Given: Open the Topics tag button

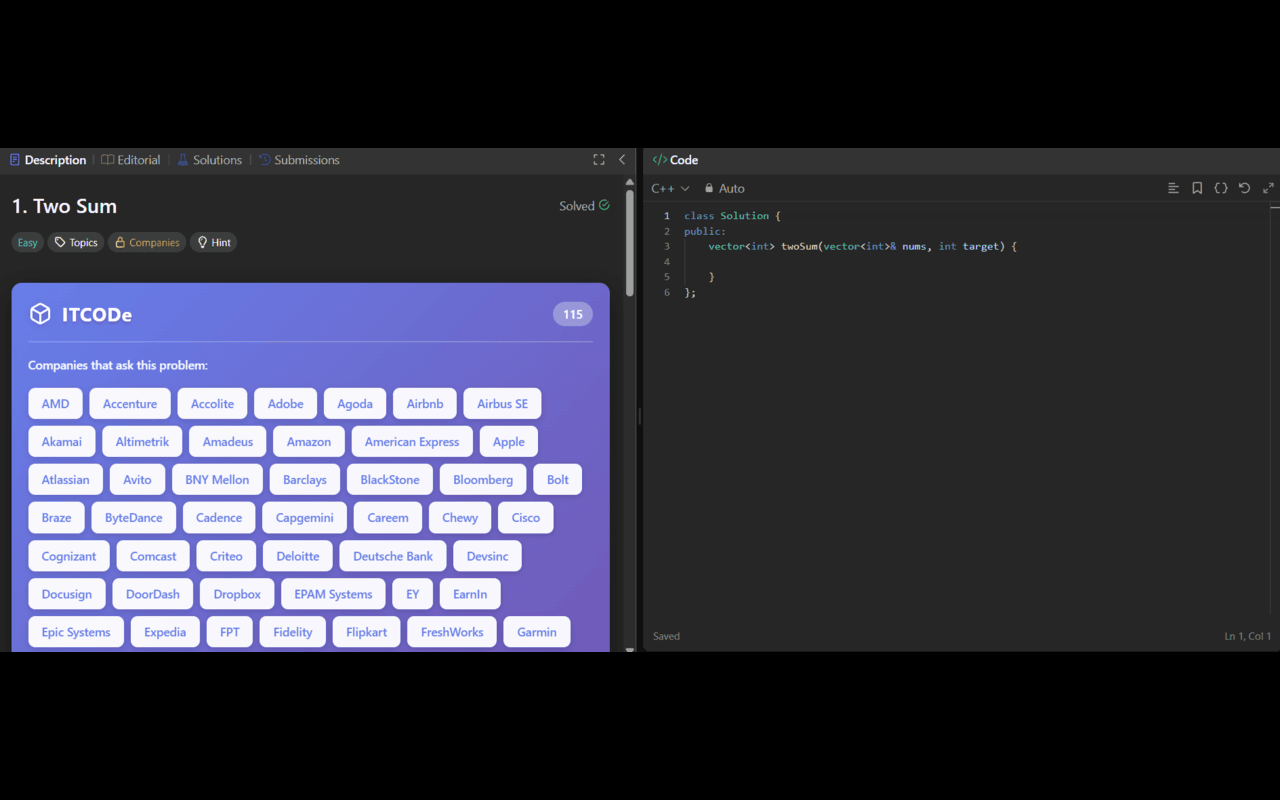Looking at the screenshot, I should (76, 242).
